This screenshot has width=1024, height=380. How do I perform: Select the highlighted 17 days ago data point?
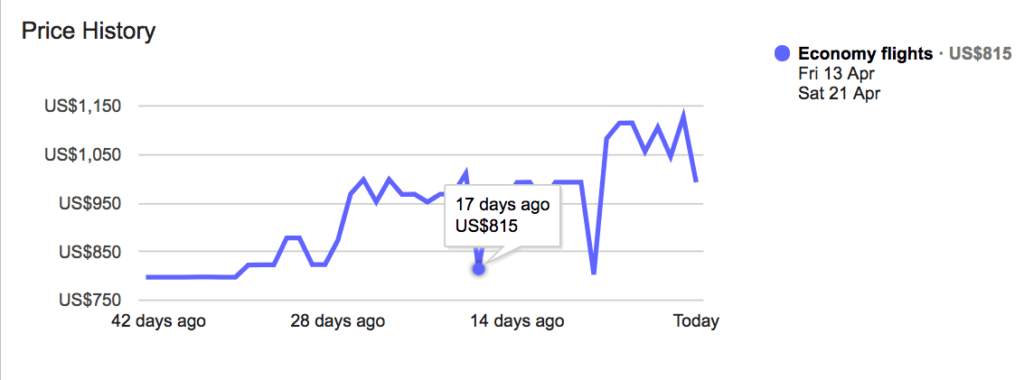click(479, 268)
